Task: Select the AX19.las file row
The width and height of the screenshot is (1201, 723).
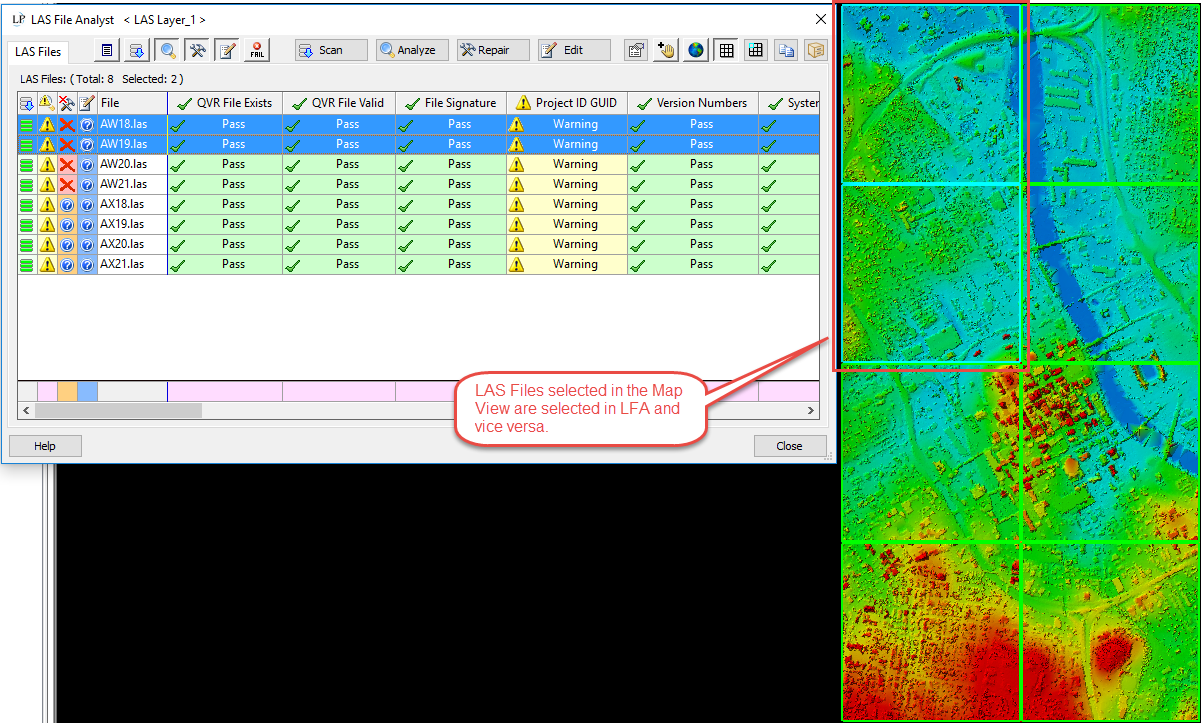Action: click(x=418, y=224)
